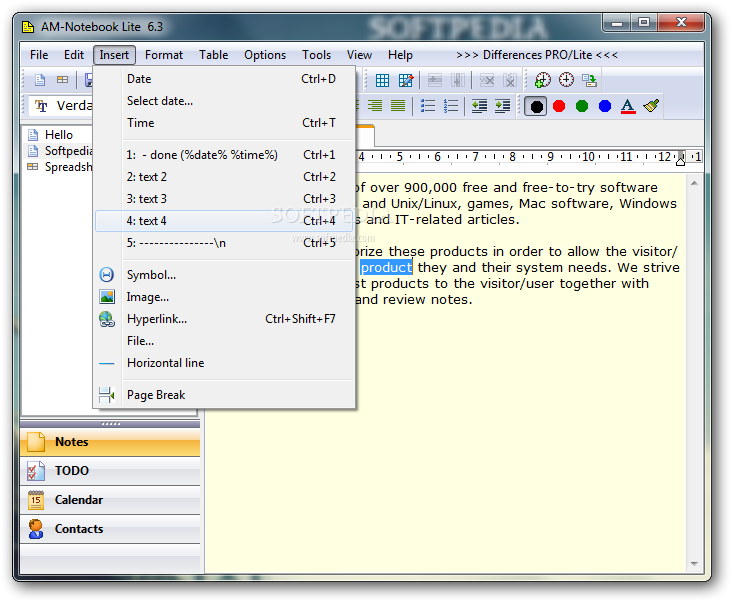Click the New text note icon
732x602 pixels.
40,80
